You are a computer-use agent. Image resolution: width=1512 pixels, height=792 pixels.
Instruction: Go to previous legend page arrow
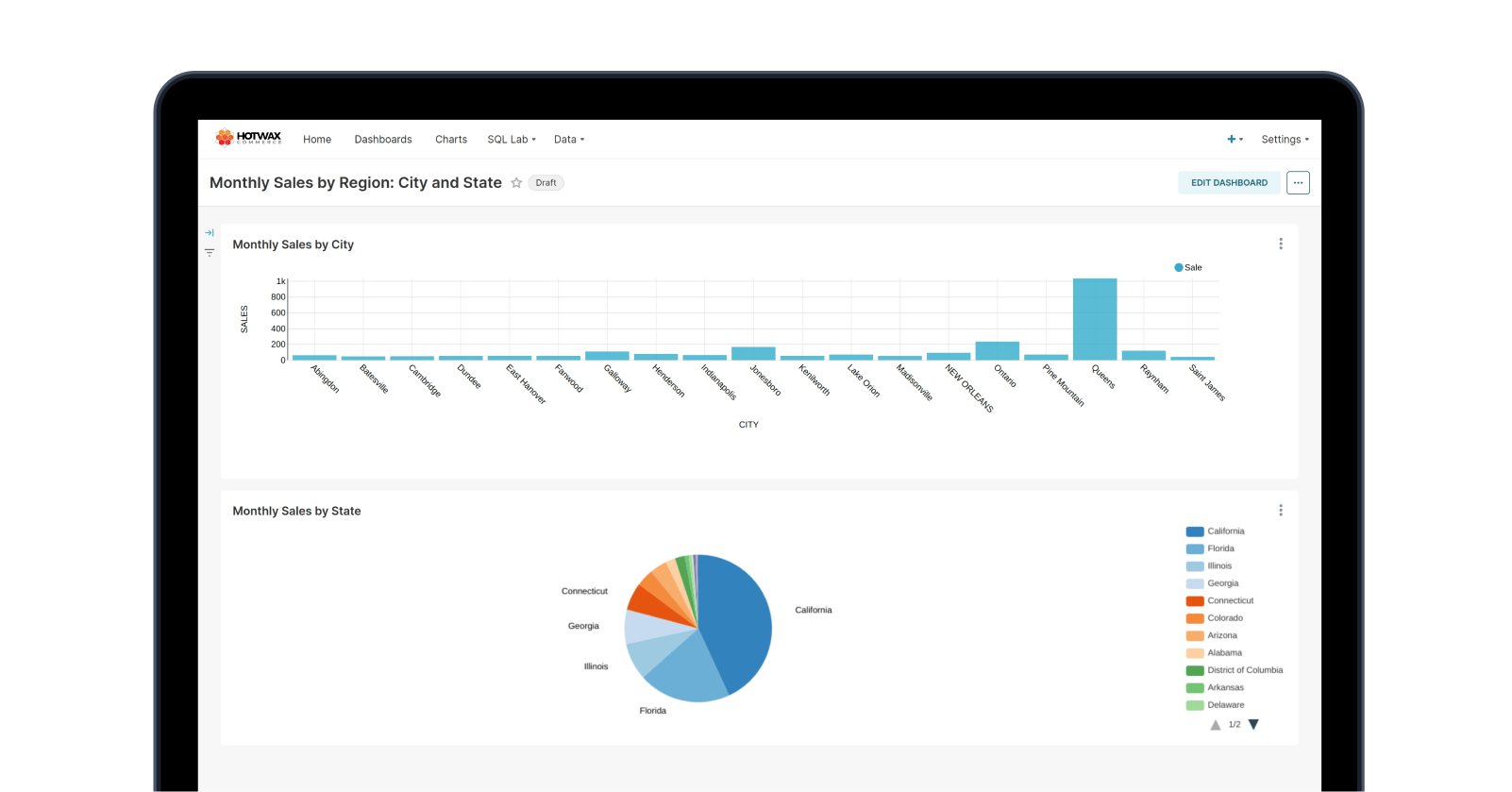[1216, 725]
